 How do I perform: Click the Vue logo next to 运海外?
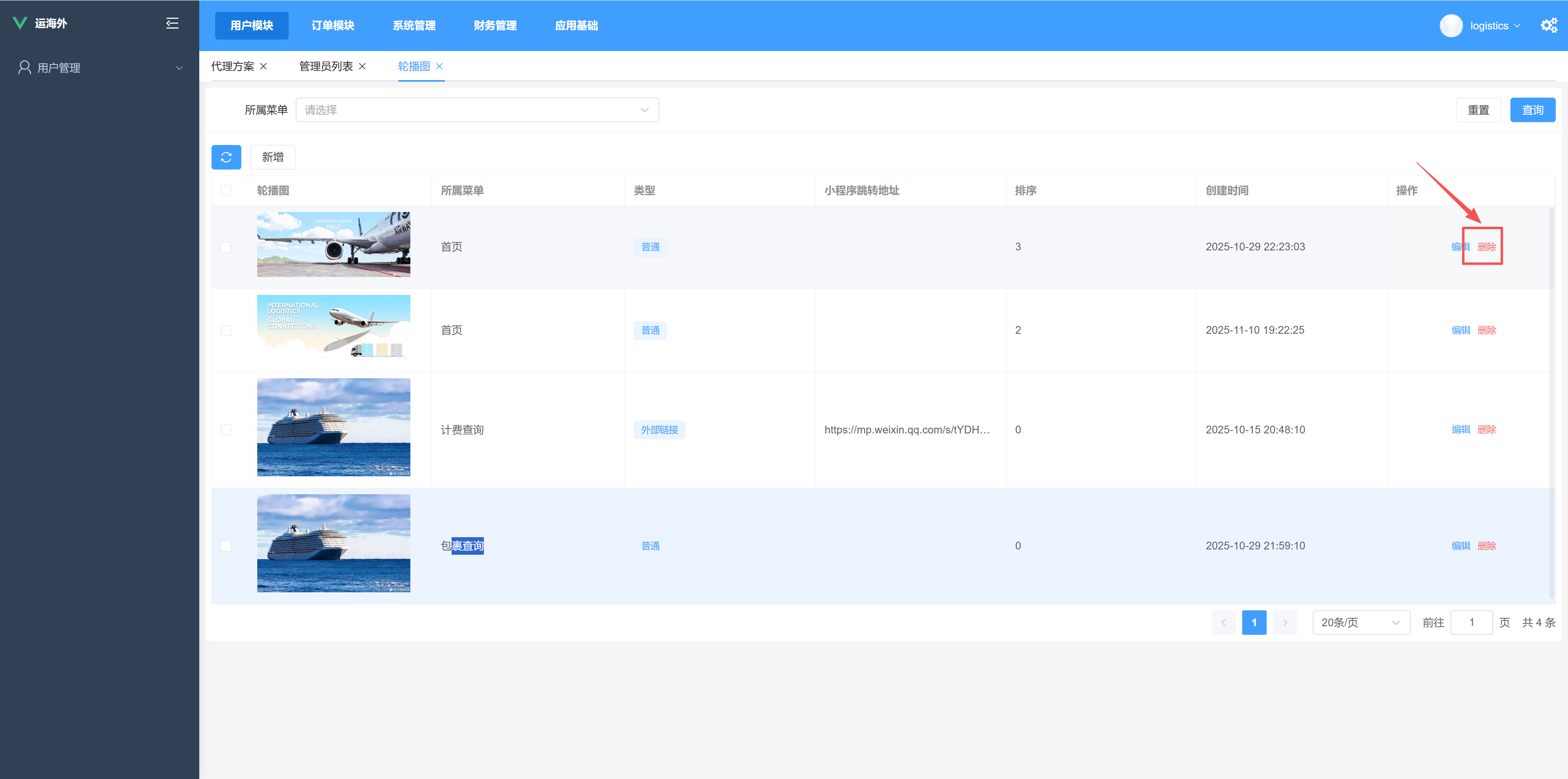[20, 23]
